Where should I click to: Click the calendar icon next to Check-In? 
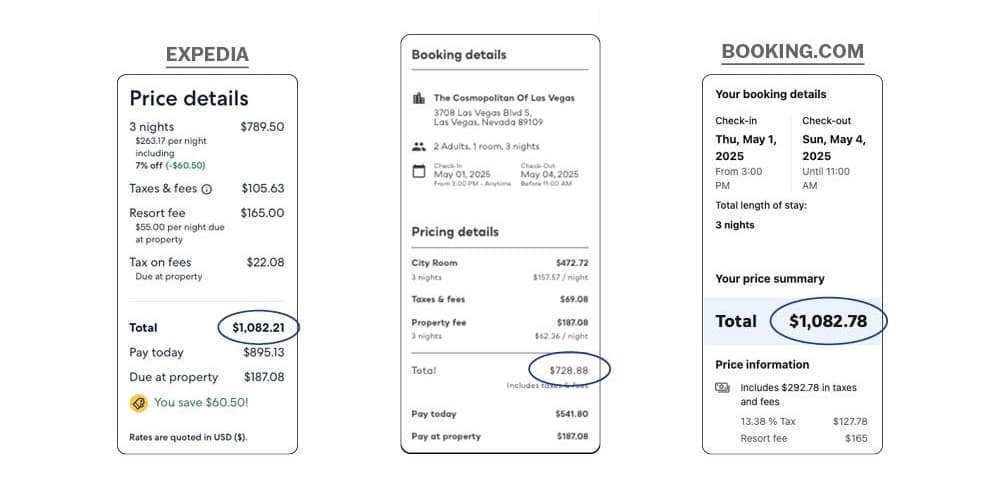pyautogui.click(x=419, y=171)
